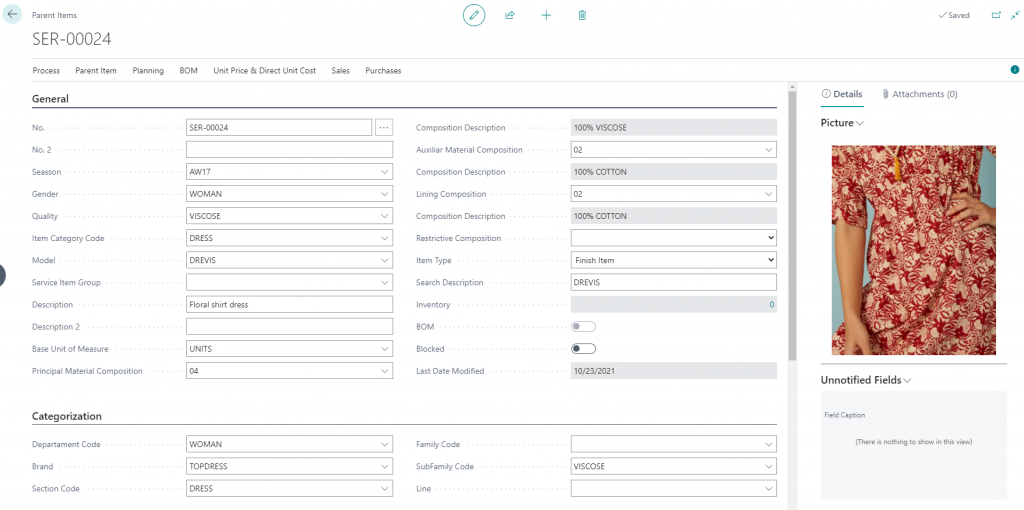Switch to the Attachments (0) tab

[x=920, y=94]
